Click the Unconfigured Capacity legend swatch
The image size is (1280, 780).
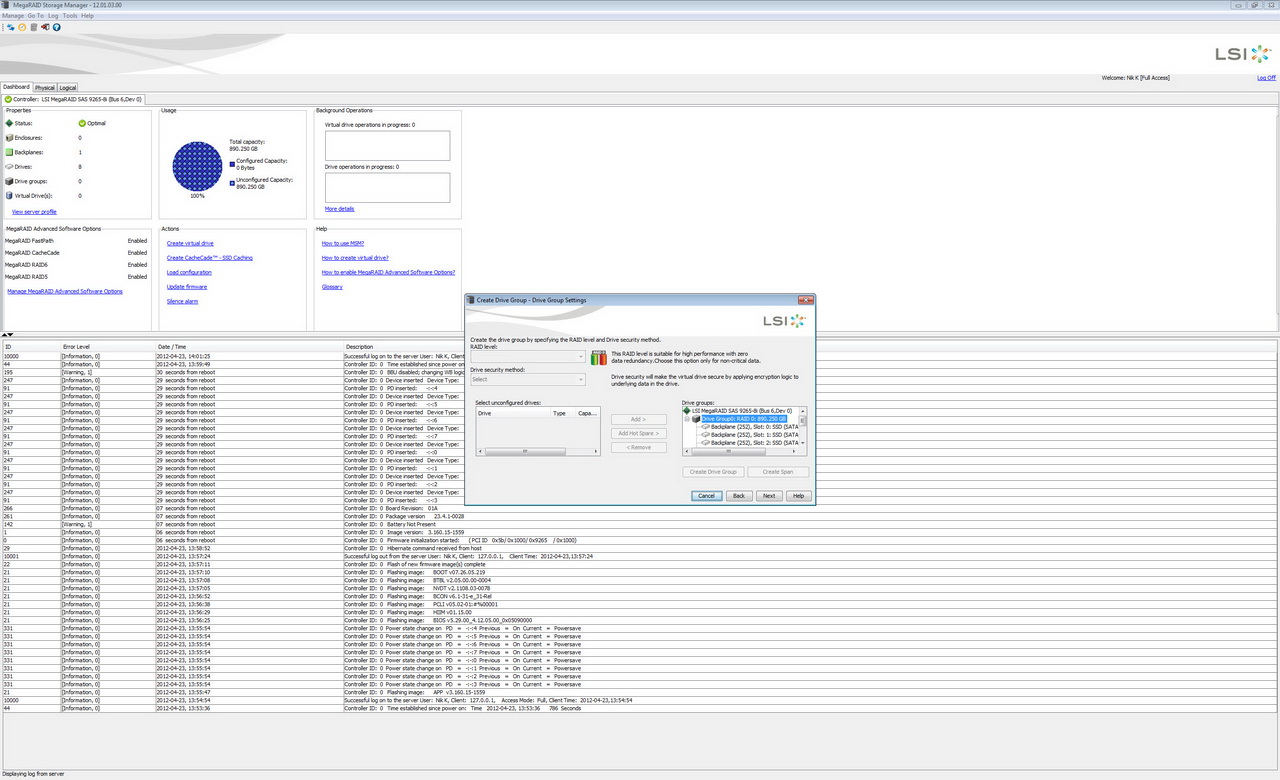tap(232, 182)
